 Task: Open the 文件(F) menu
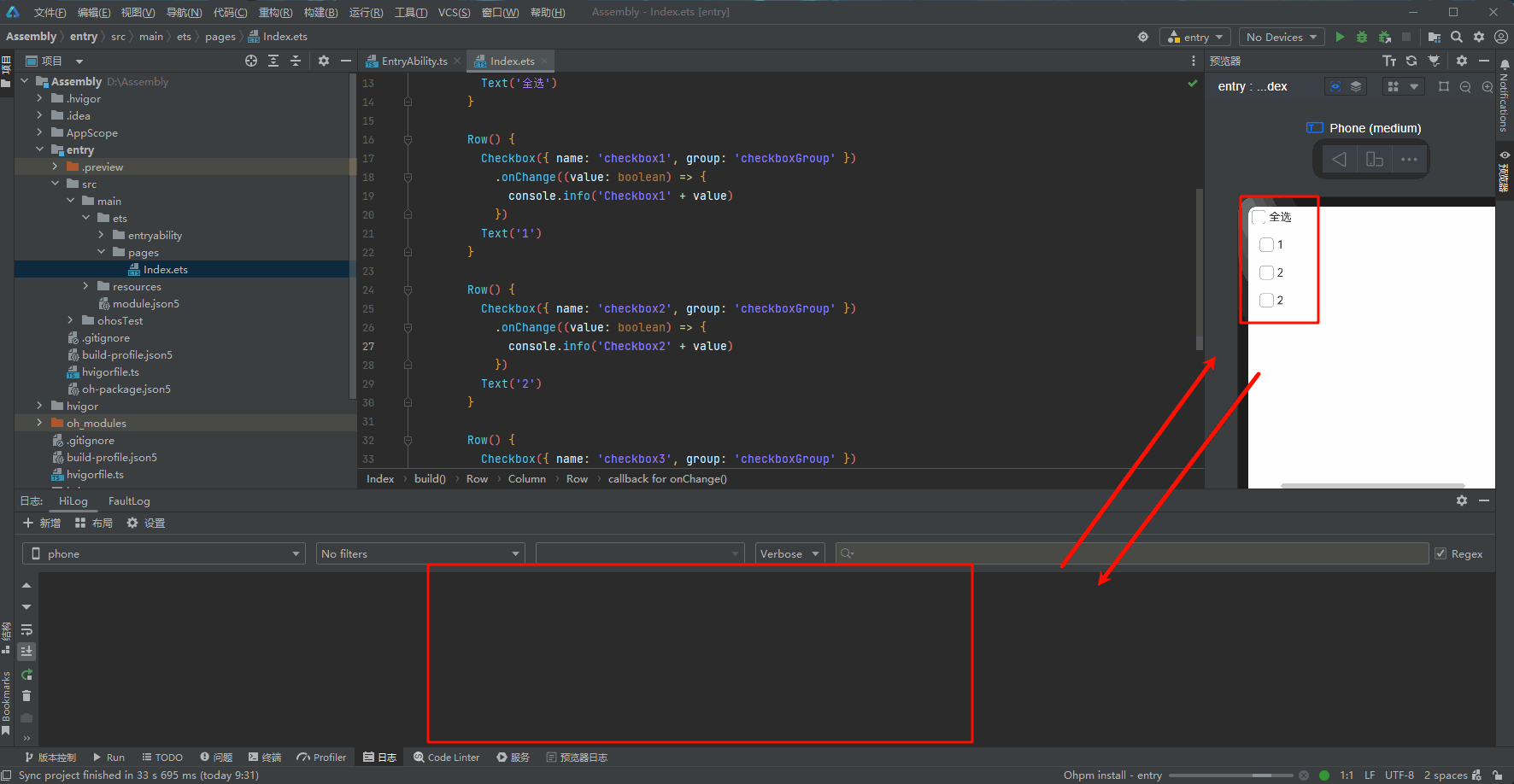50,12
